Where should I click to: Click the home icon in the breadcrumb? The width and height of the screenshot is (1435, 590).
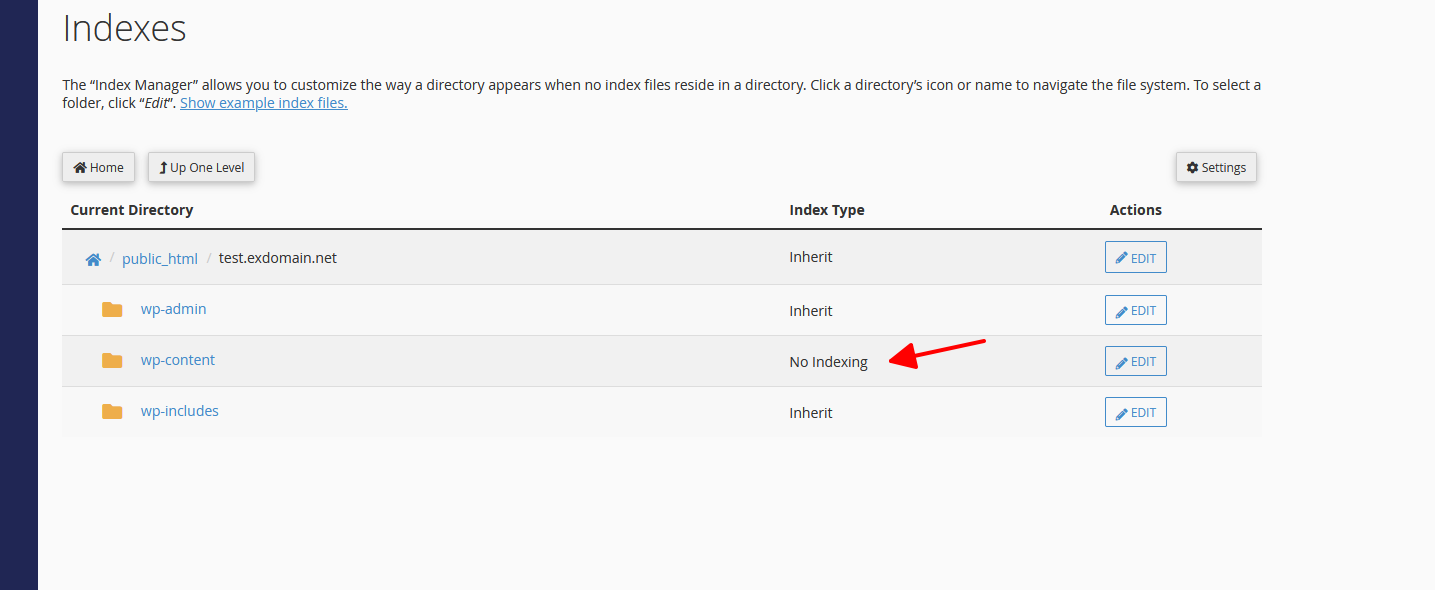click(x=93, y=259)
